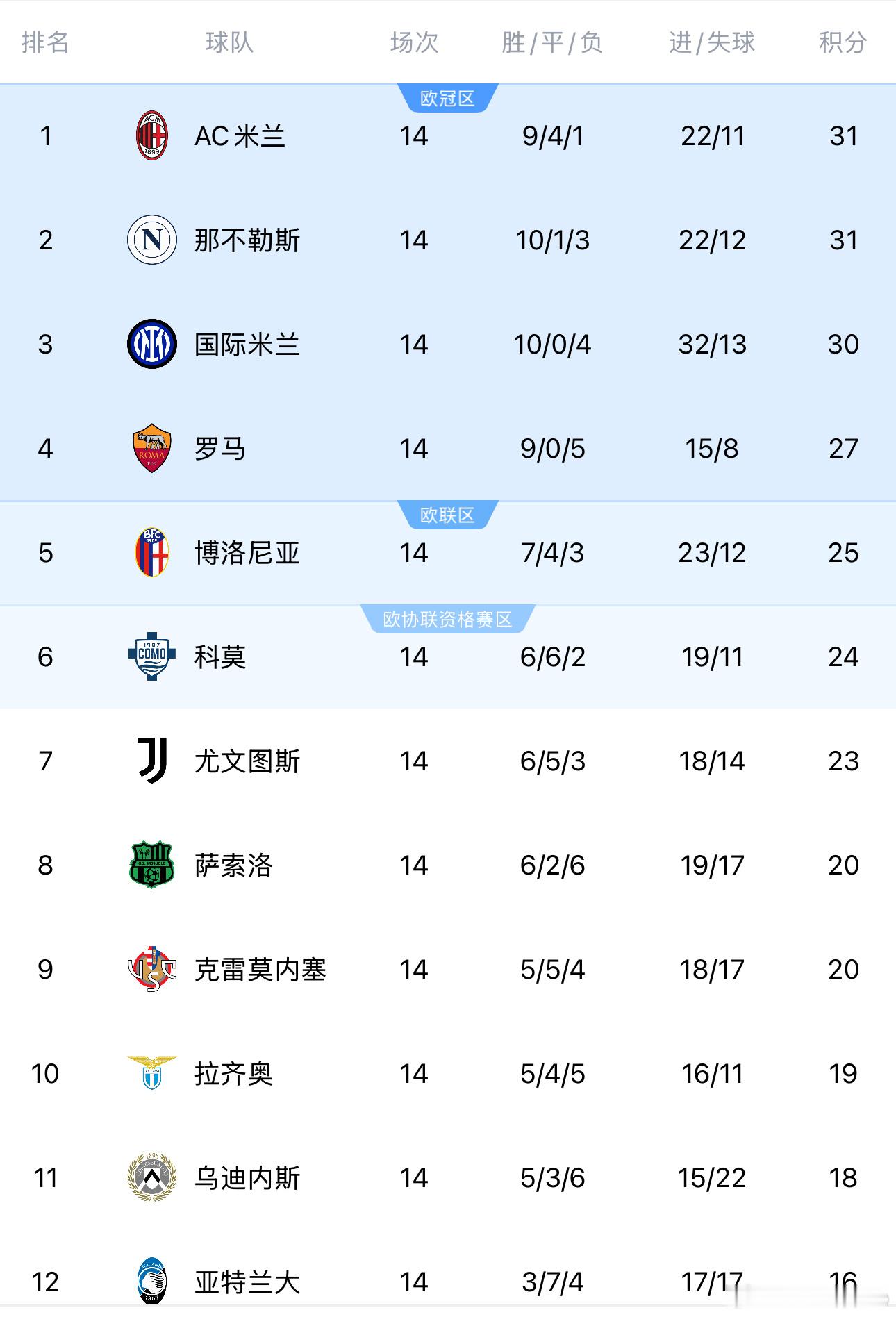Select the 那不勒斯 club badge
Screen dimensions: 896x1317
pyautogui.click(x=151, y=240)
